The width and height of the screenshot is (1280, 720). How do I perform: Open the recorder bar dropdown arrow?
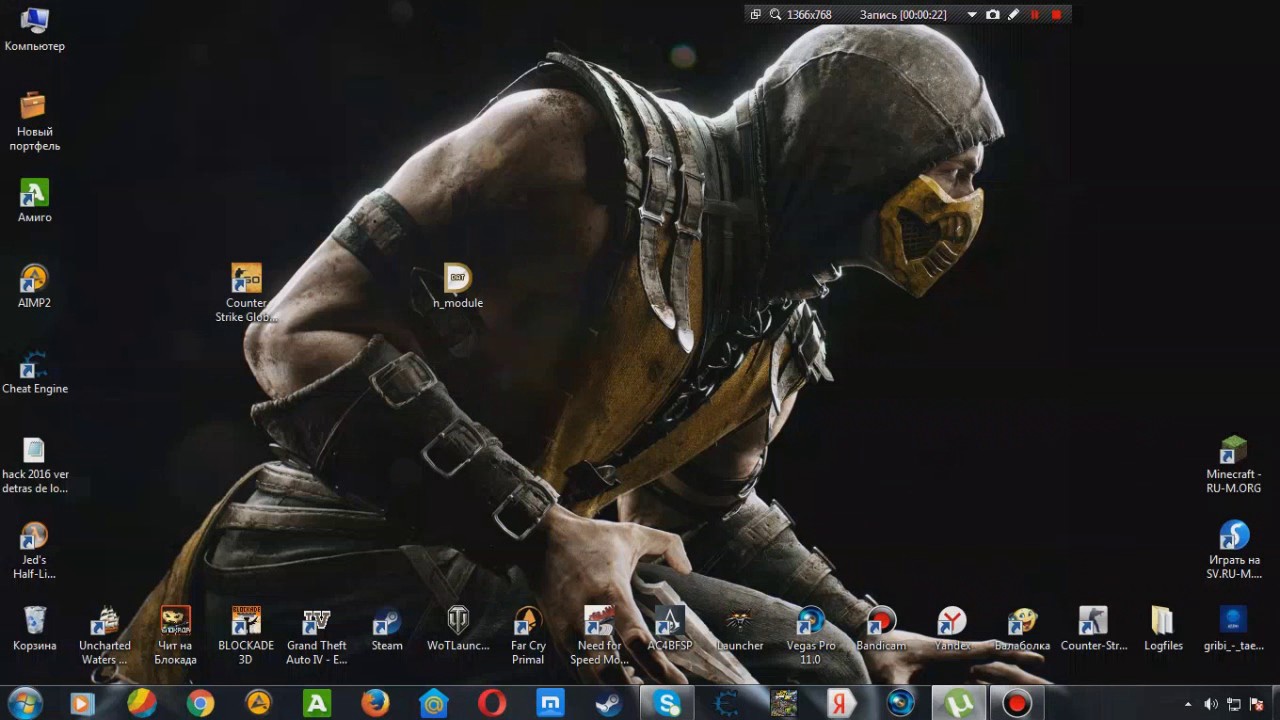[971, 15]
